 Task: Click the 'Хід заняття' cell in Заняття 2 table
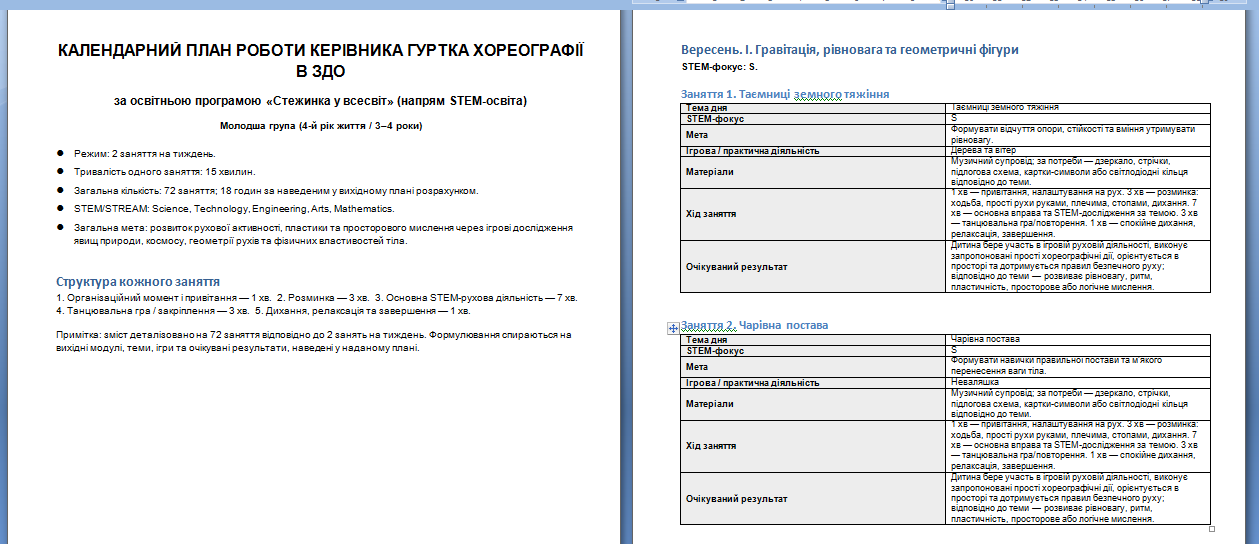813,446
